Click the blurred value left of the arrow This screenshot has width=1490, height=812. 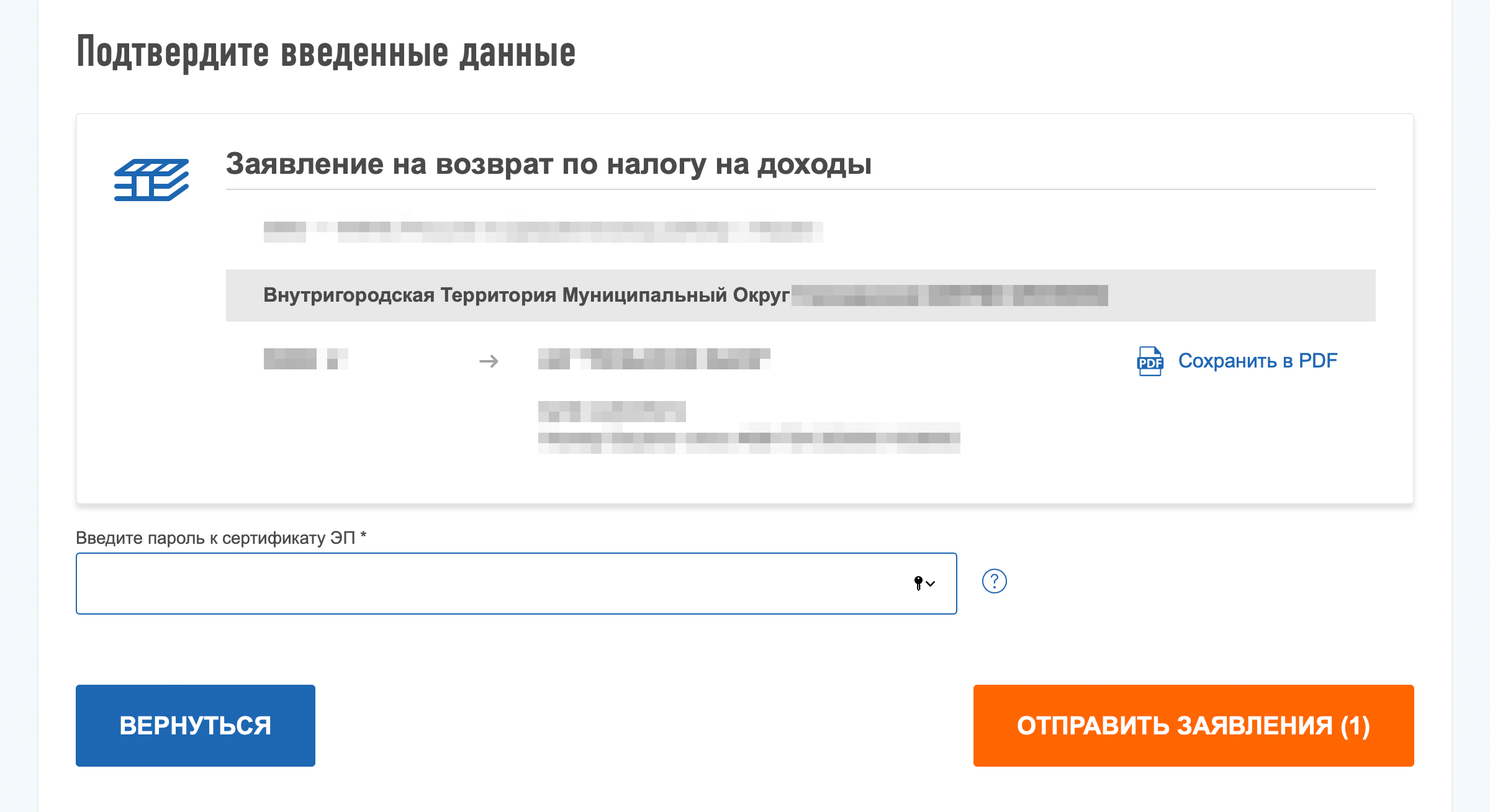tap(305, 359)
